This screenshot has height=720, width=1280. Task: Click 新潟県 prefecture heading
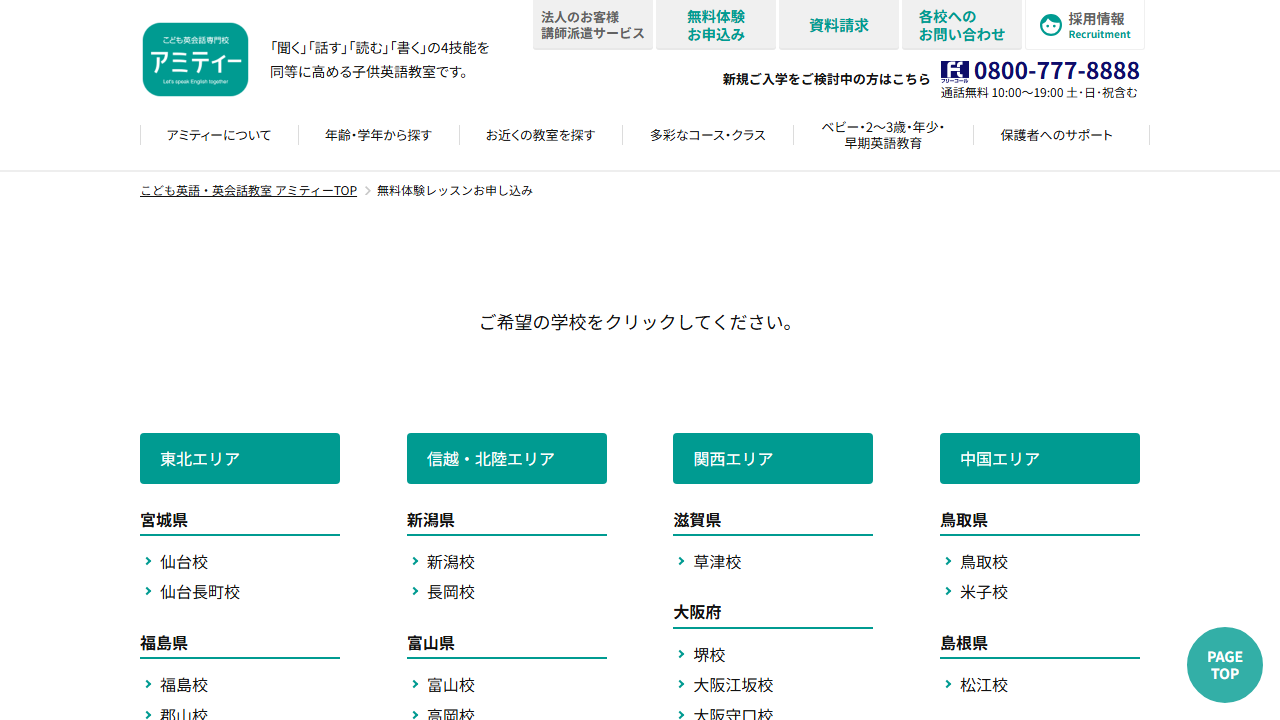tap(431, 520)
